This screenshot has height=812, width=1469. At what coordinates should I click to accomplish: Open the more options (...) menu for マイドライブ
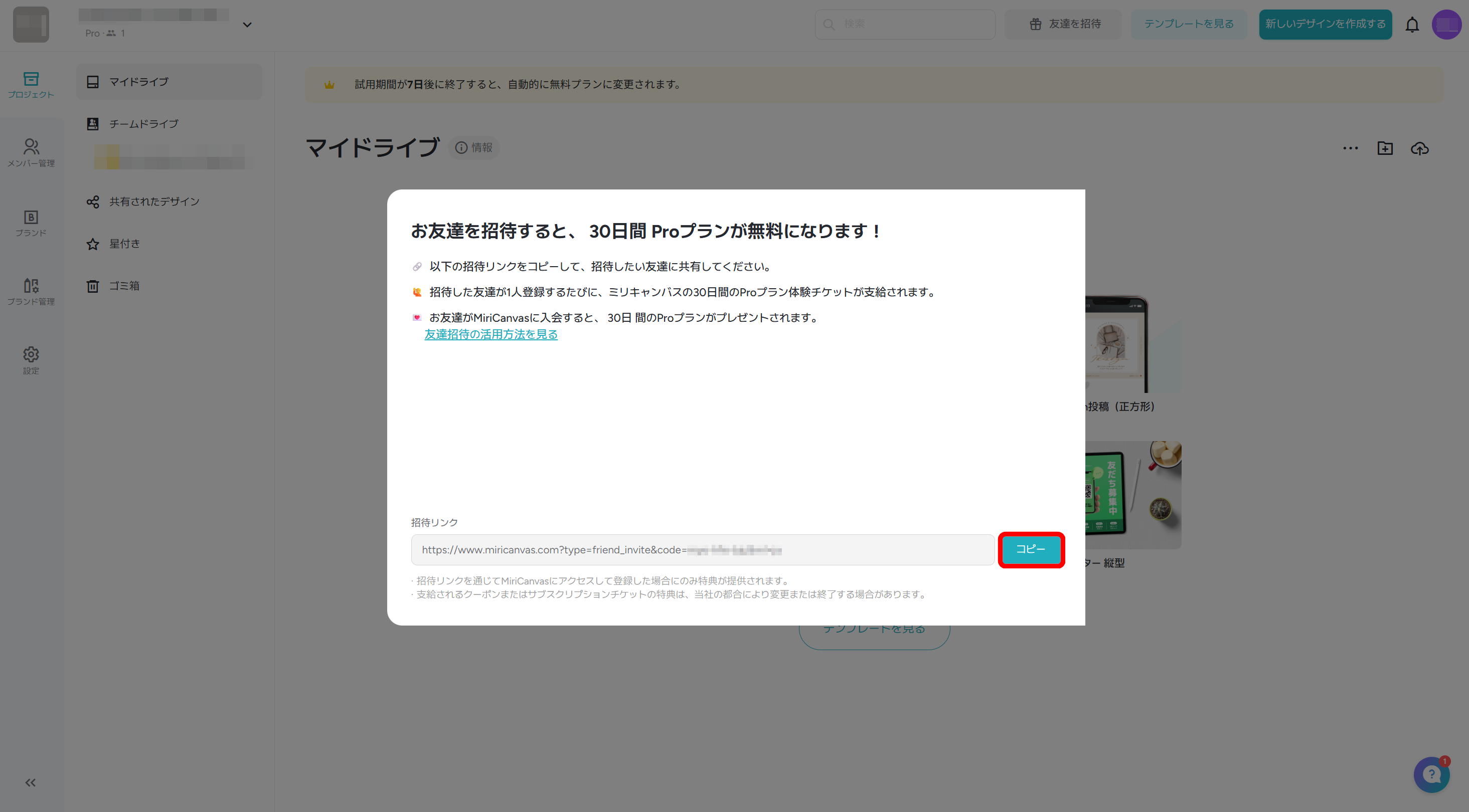point(1350,148)
